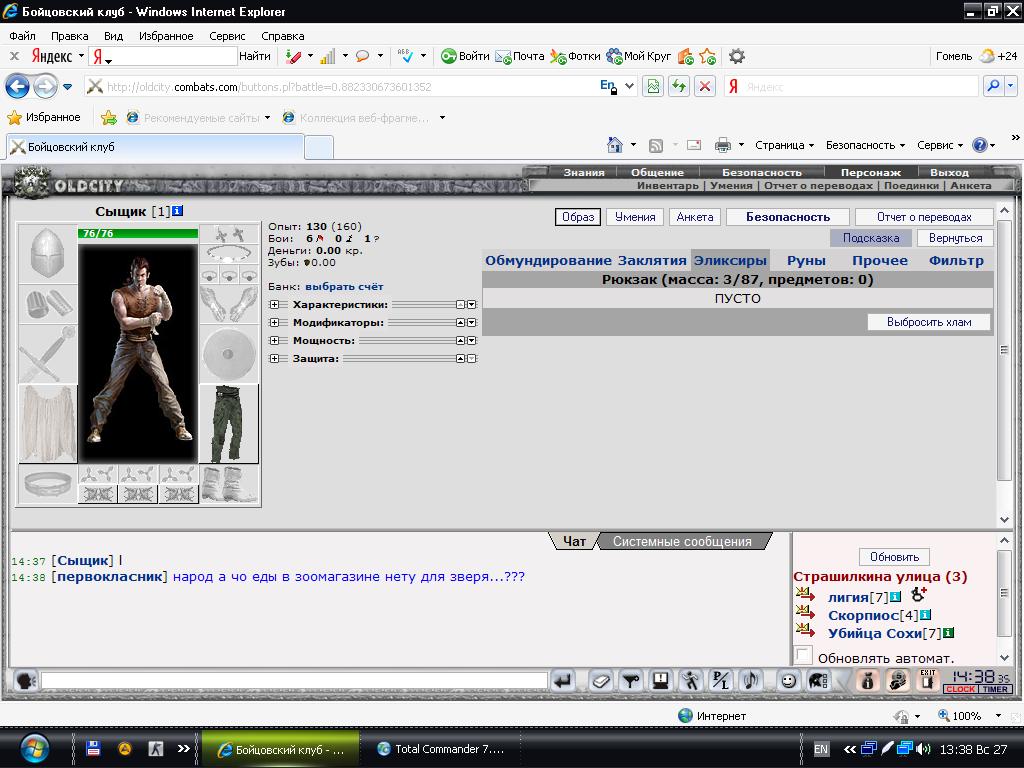
Task: Click the empty sword weapon slot
Action: click(48, 354)
